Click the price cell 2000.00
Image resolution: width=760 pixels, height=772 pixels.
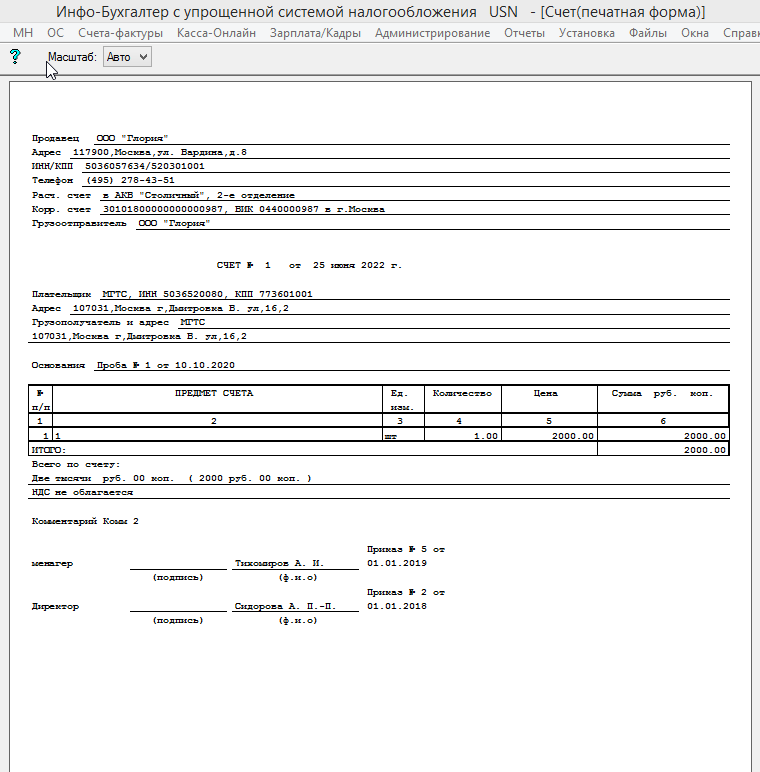tap(549, 436)
